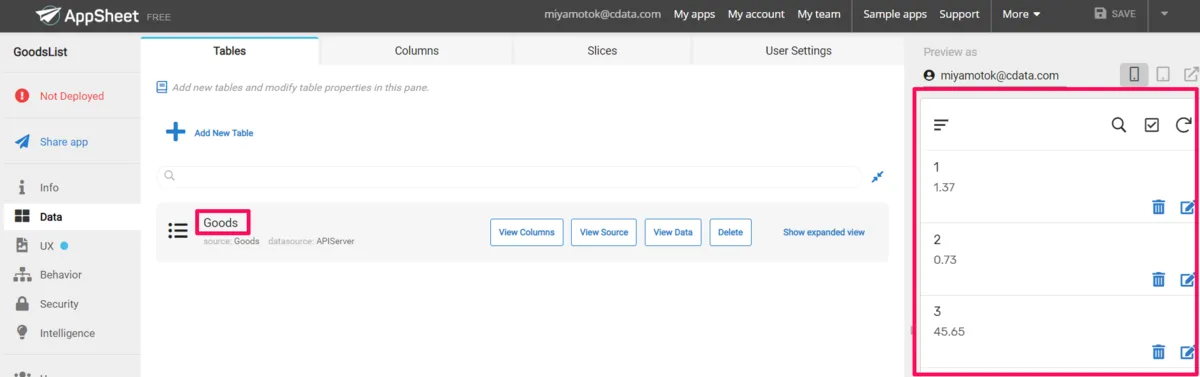1200x377 pixels.
Task: Click Add New Table text
Action: (224, 133)
